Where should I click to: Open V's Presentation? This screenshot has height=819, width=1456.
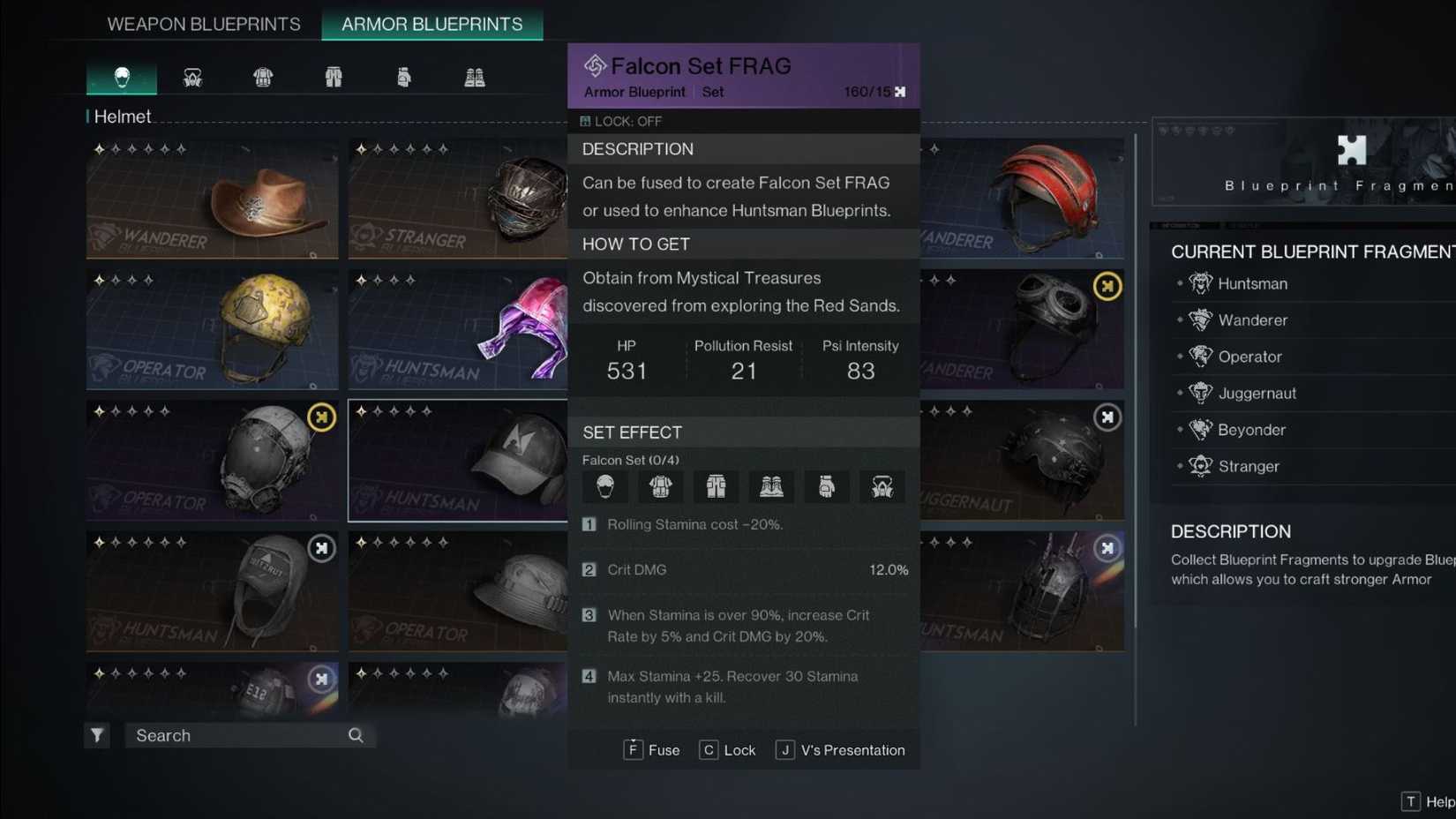841,750
